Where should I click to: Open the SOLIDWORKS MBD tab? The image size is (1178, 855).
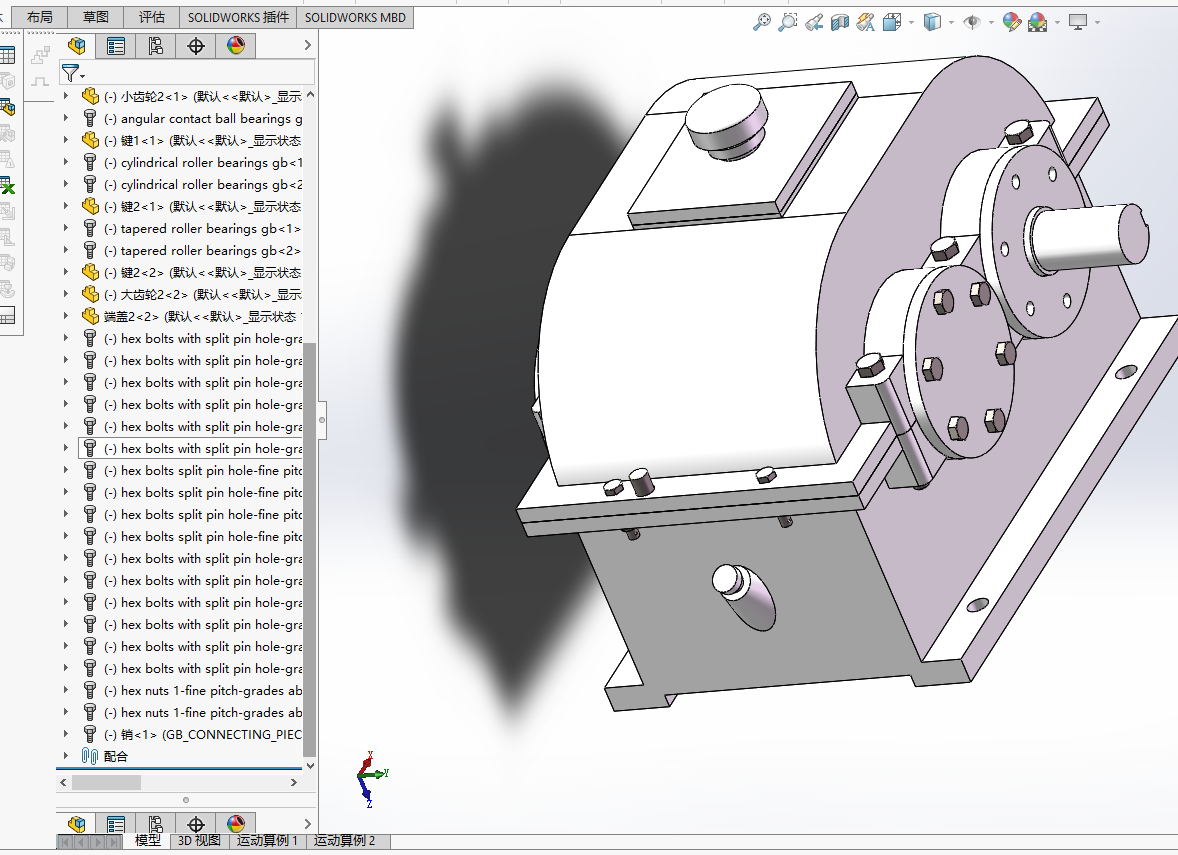[x=354, y=18]
